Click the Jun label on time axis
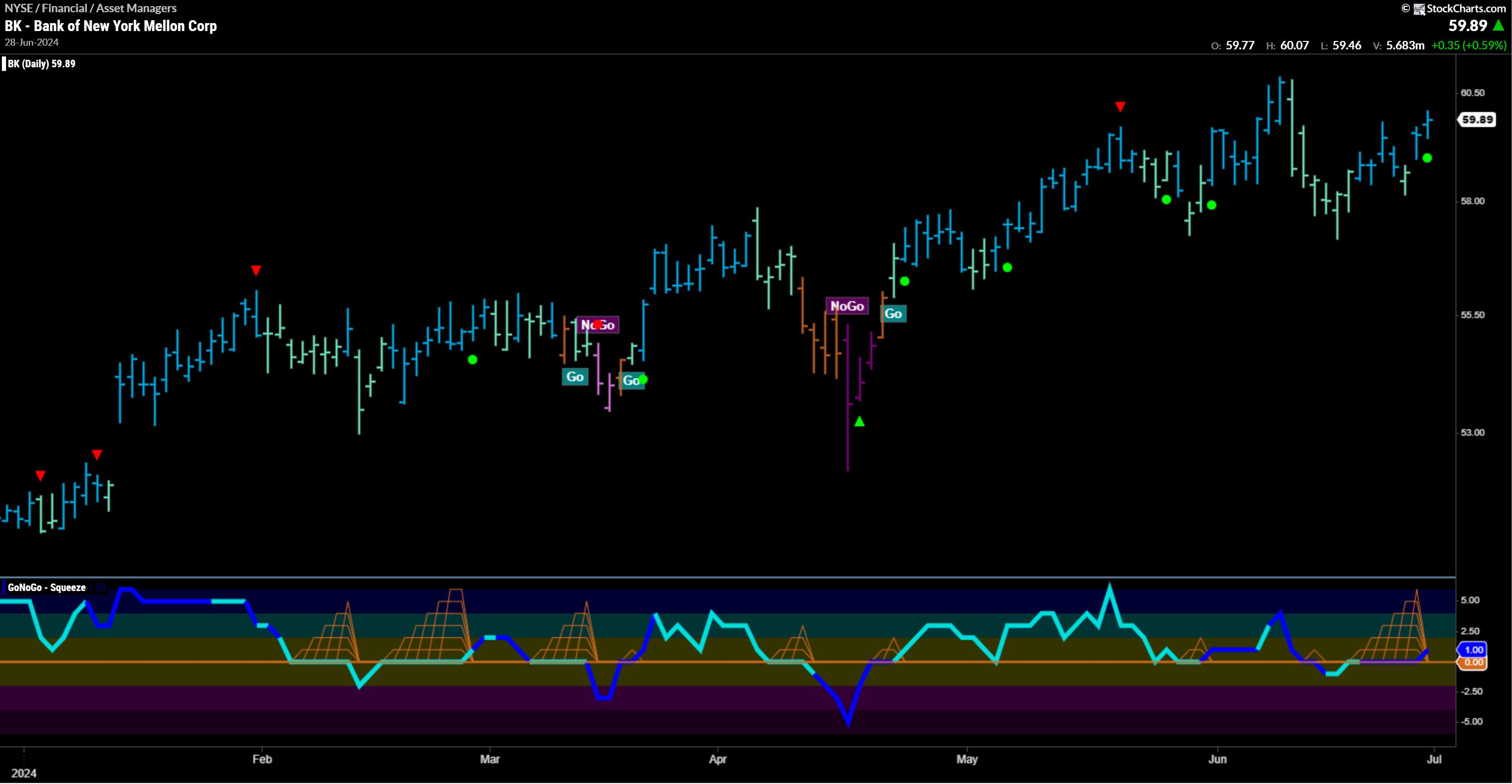 click(1217, 759)
